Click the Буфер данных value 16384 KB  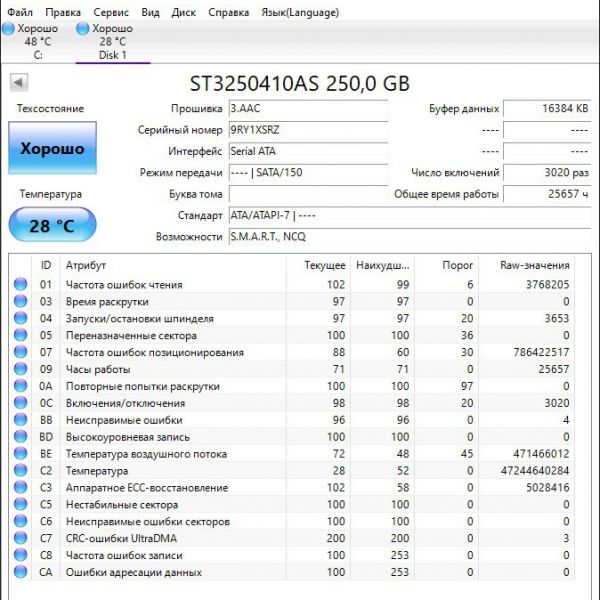click(x=547, y=109)
